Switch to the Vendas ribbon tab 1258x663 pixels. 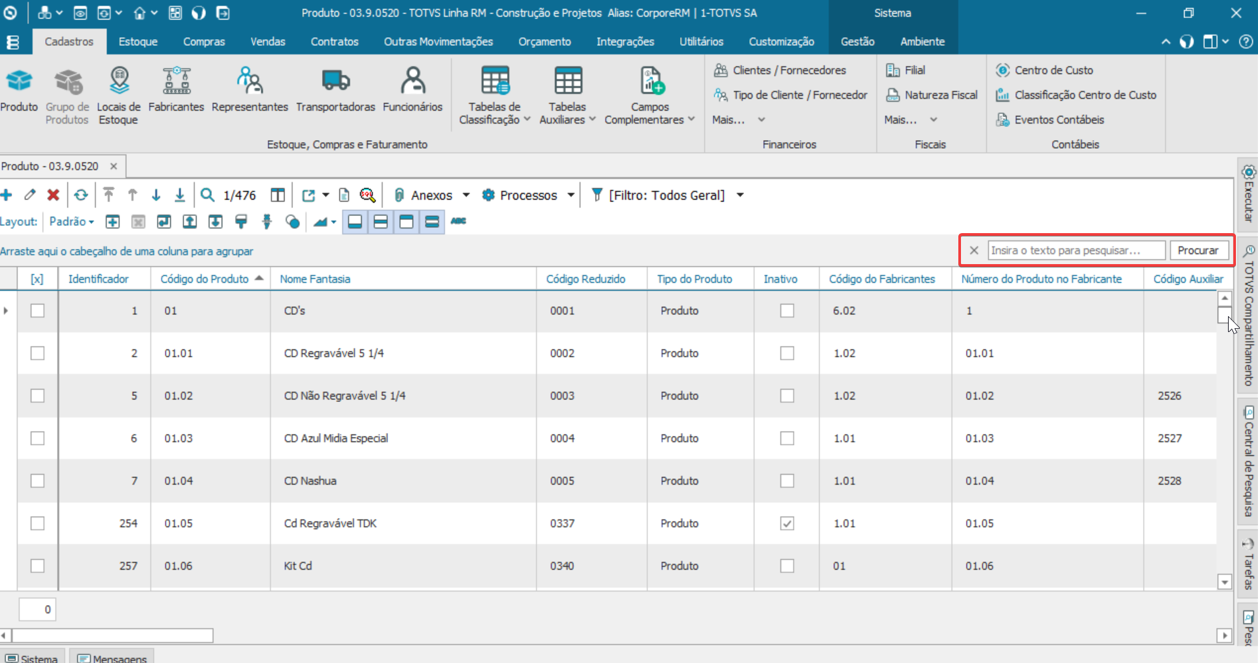click(x=268, y=42)
